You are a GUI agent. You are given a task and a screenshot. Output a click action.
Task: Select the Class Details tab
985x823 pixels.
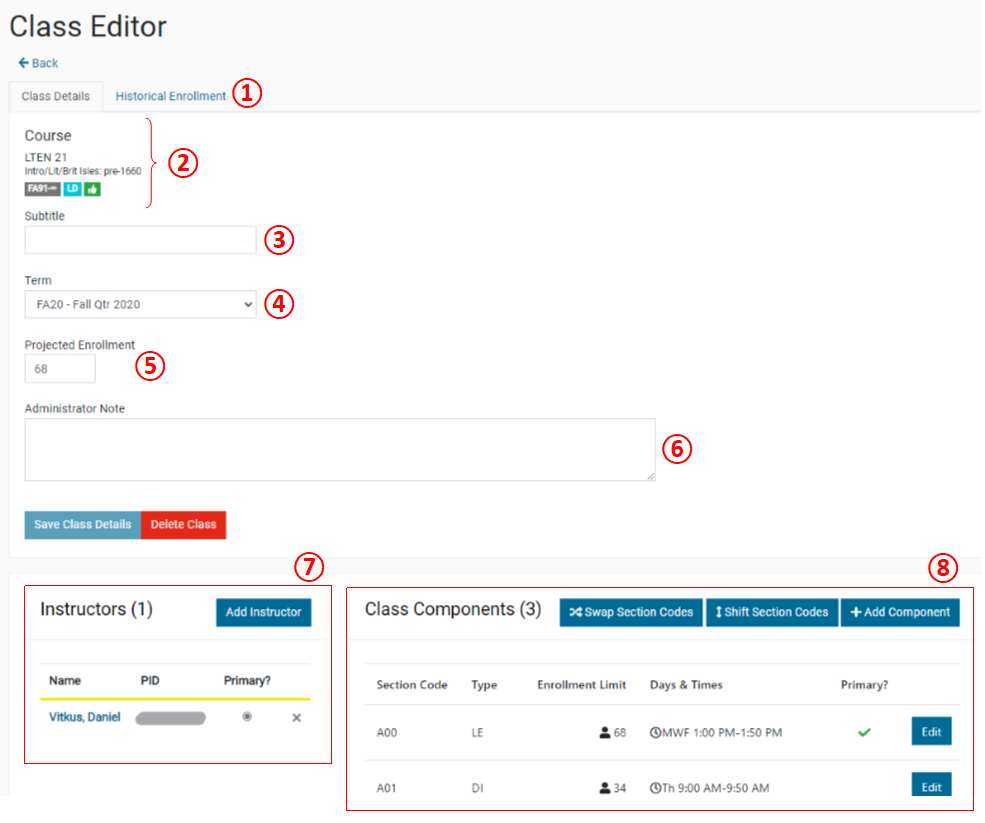(56, 97)
